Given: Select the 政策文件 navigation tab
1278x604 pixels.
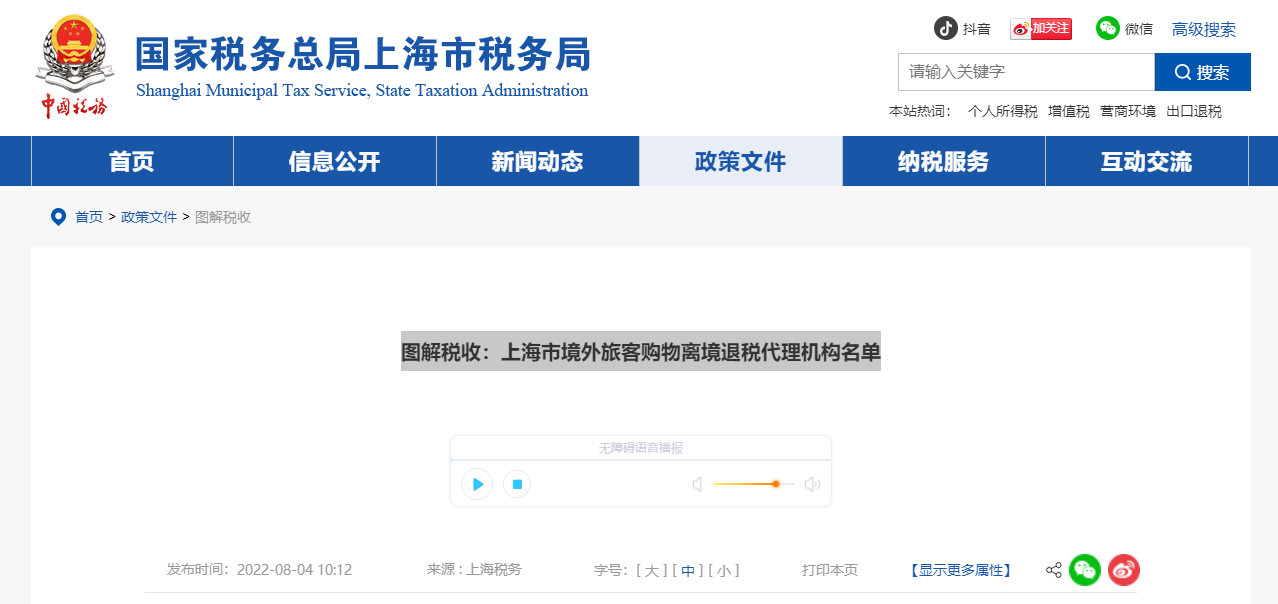Looking at the screenshot, I should (741, 161).
